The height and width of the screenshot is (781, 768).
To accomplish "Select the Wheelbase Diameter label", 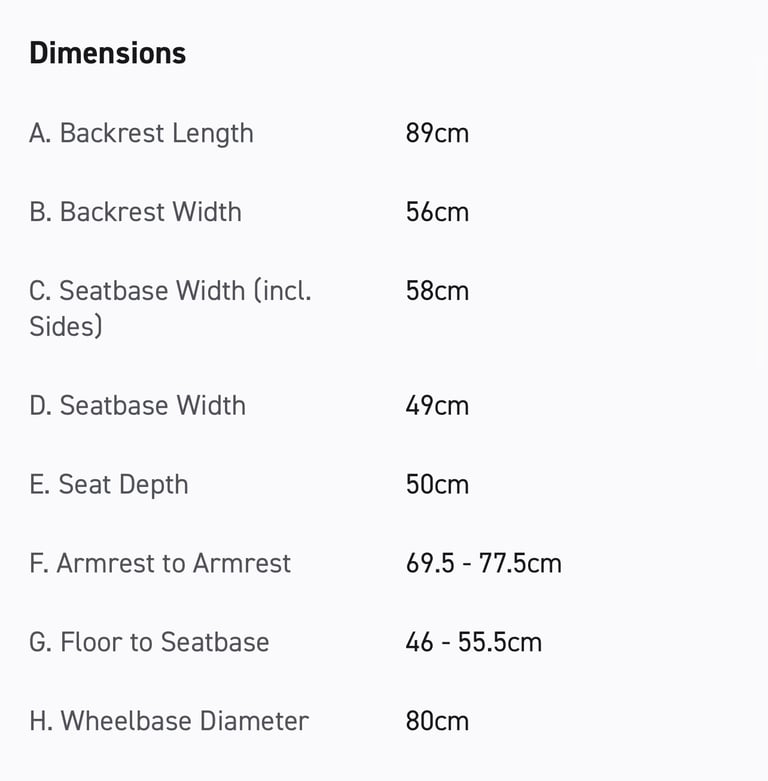I will point(169,721).
